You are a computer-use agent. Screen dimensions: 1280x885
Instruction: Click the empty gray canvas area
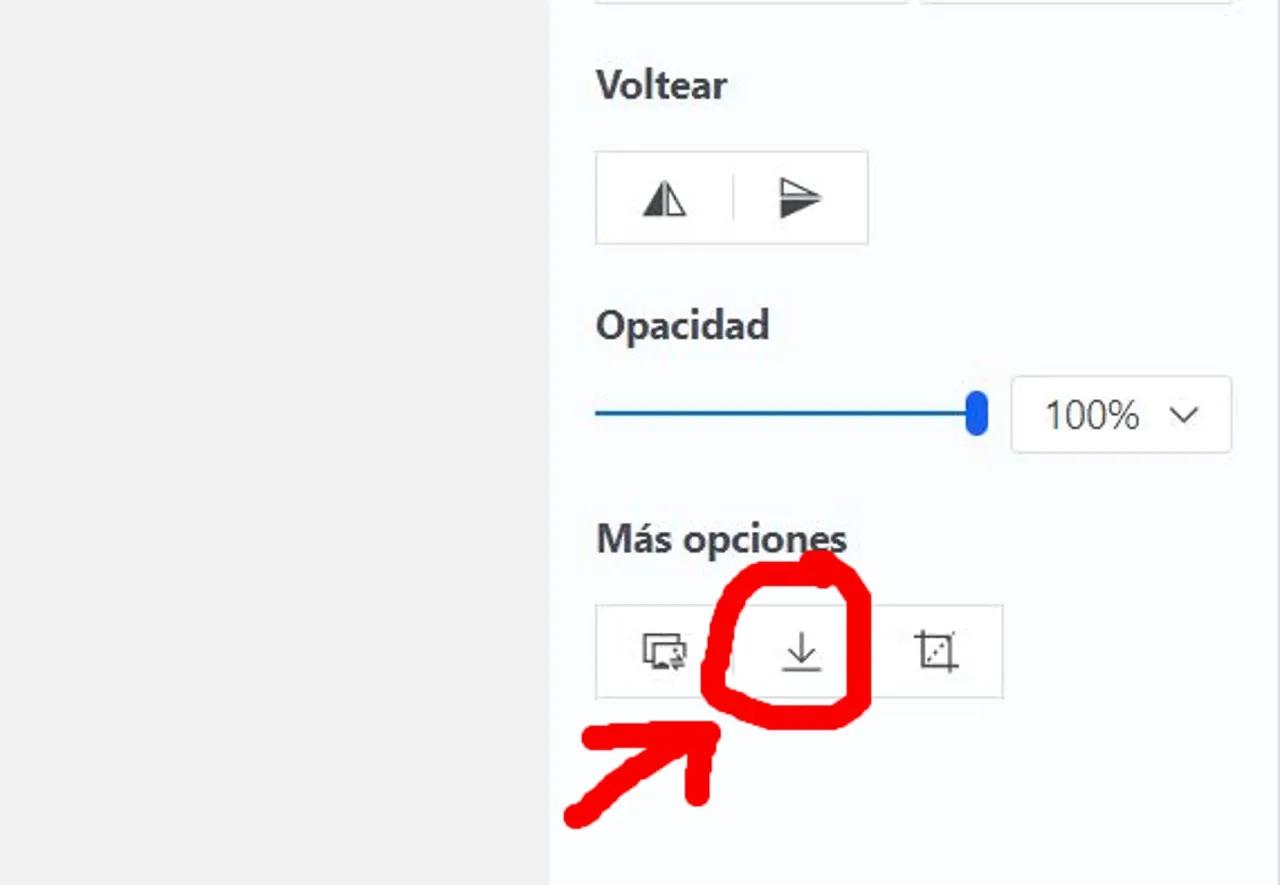[x=274, y=442]
